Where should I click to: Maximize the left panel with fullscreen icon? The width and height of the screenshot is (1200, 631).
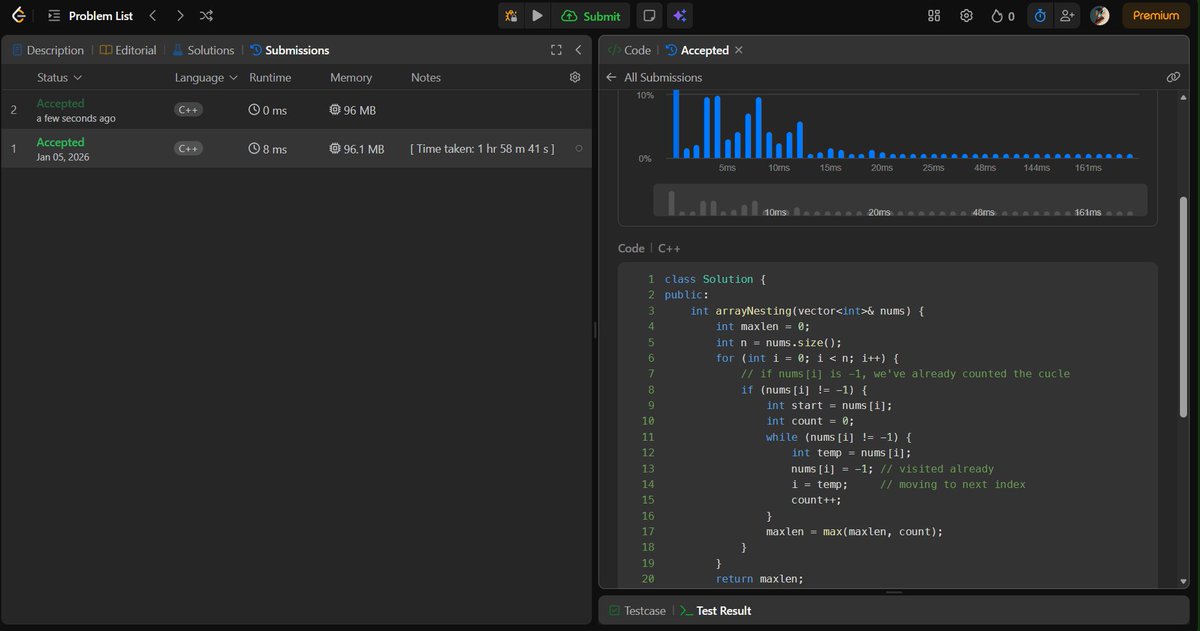click(x=556, y=50)
